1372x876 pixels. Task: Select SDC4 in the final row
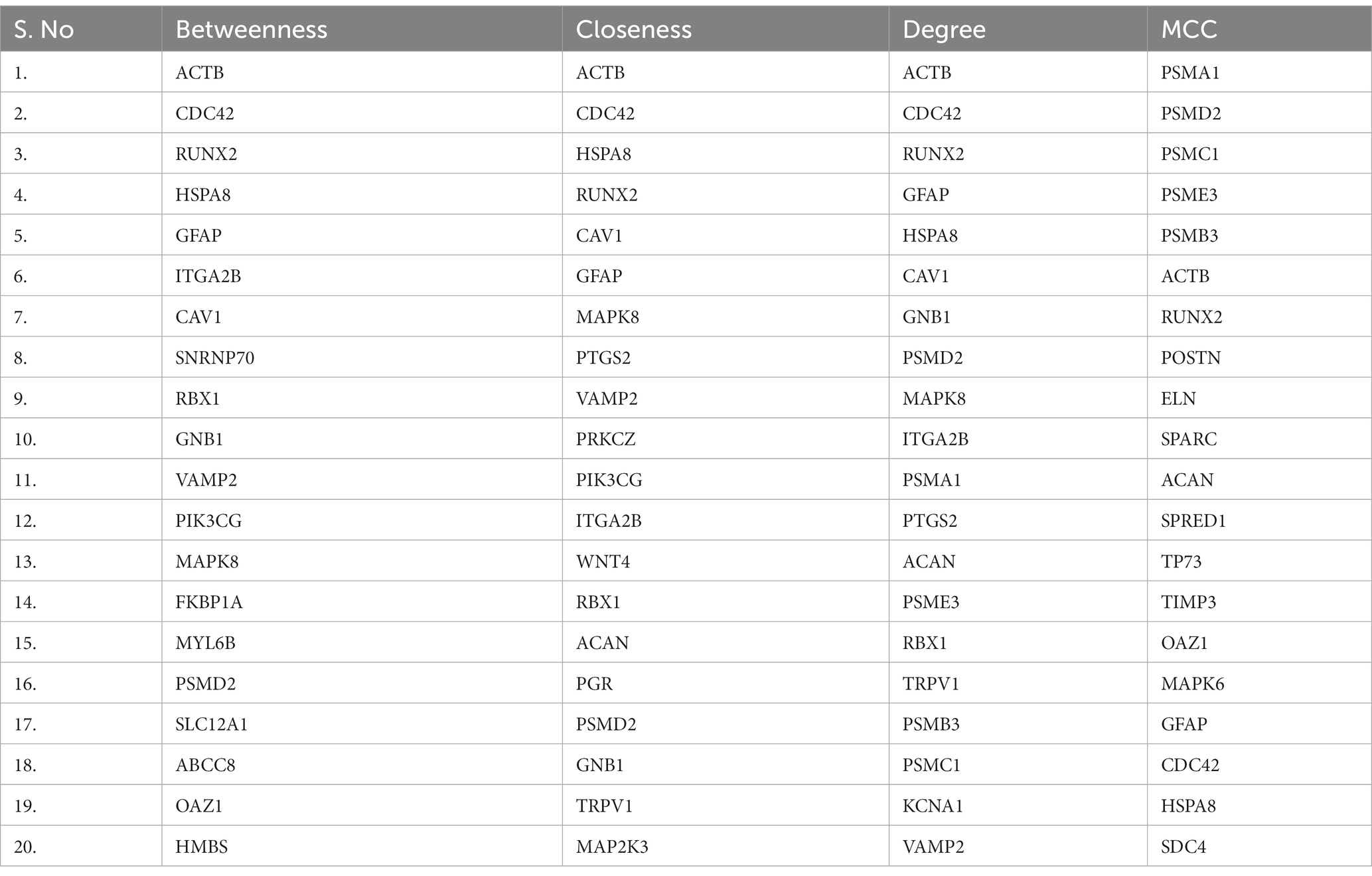[1183, 847]
